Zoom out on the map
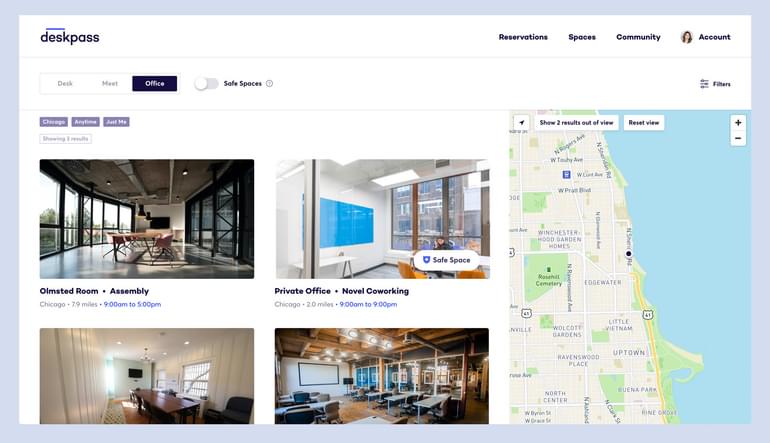770x443 pixels. pos(738,138)
